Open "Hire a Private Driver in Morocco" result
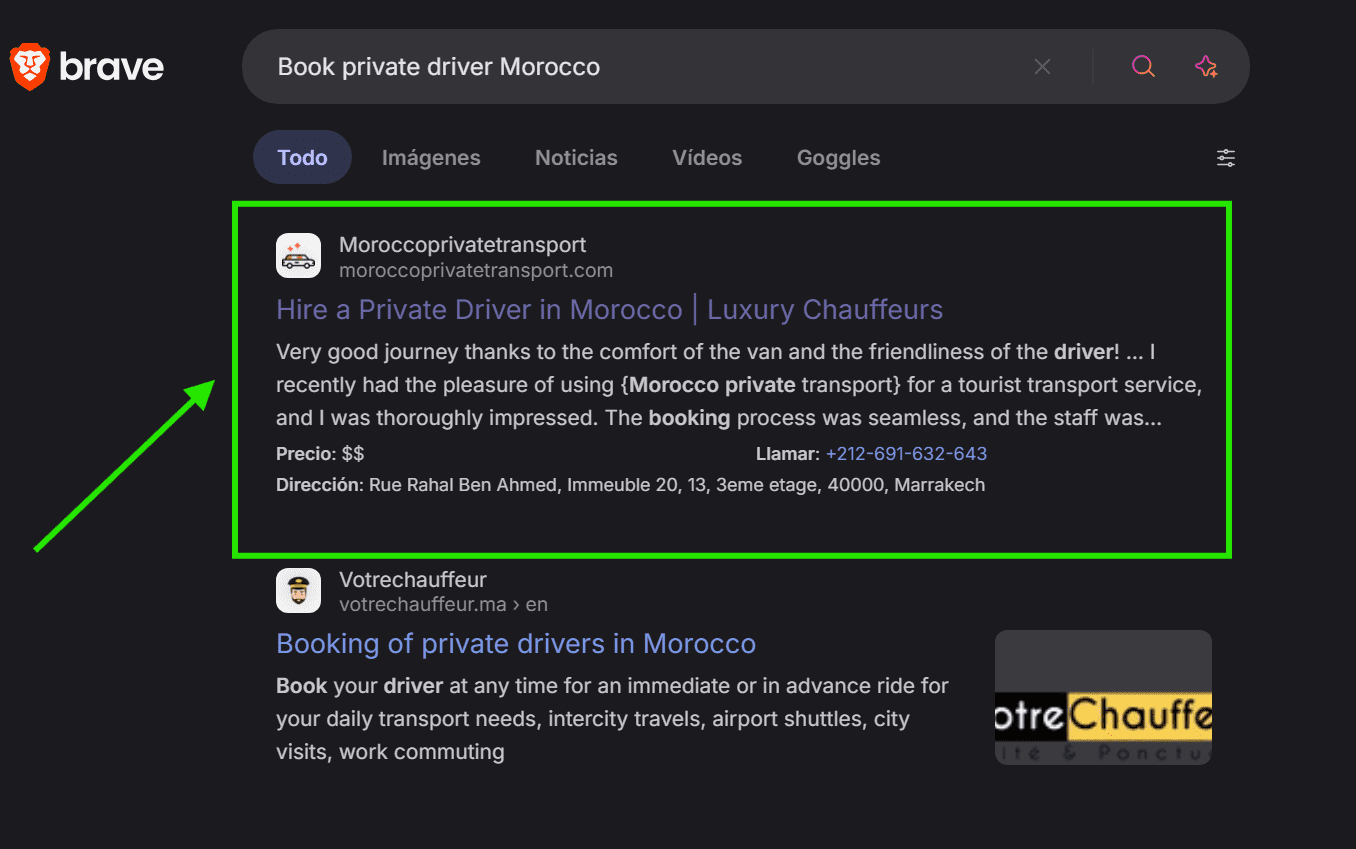Viewport: 1356px width, 849px height. [x=609, y=310]
